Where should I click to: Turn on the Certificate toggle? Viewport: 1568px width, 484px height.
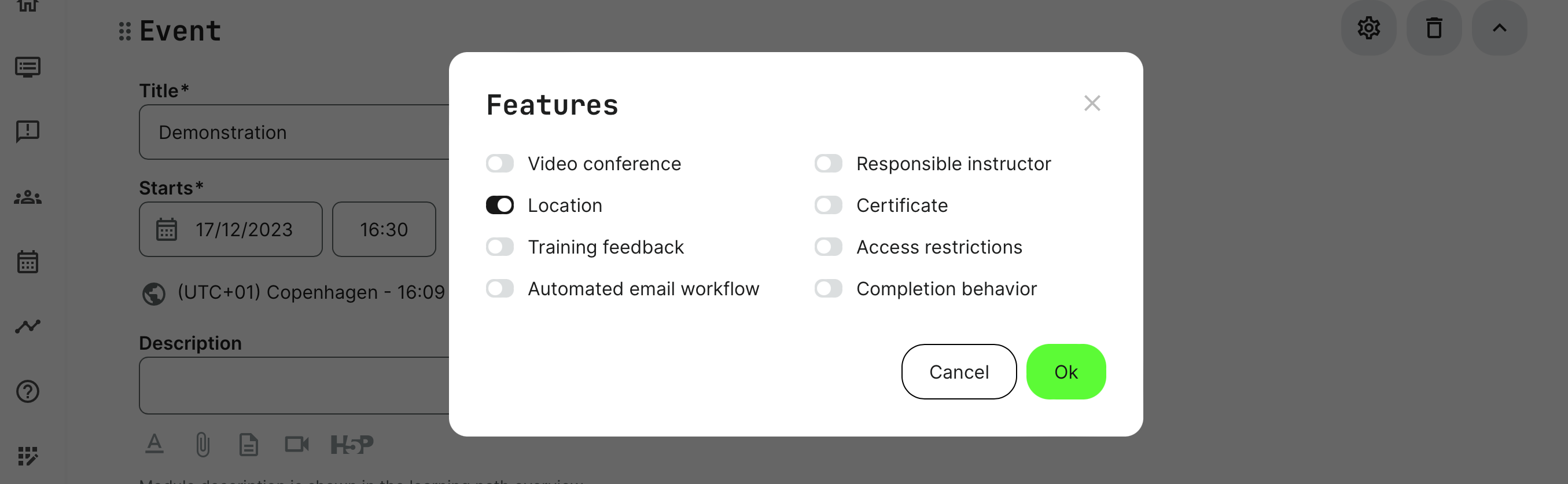[828, 205]
